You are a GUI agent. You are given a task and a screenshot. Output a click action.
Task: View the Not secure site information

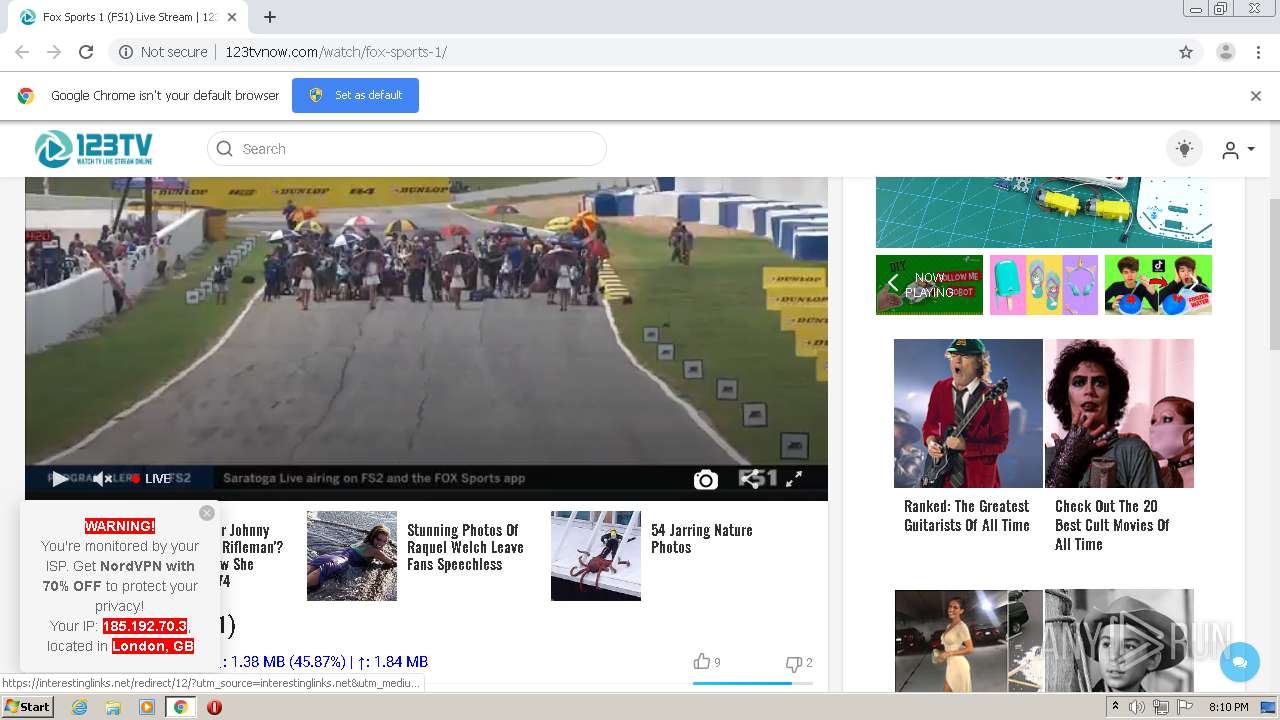pyautogui.click(x=163, y=52)
